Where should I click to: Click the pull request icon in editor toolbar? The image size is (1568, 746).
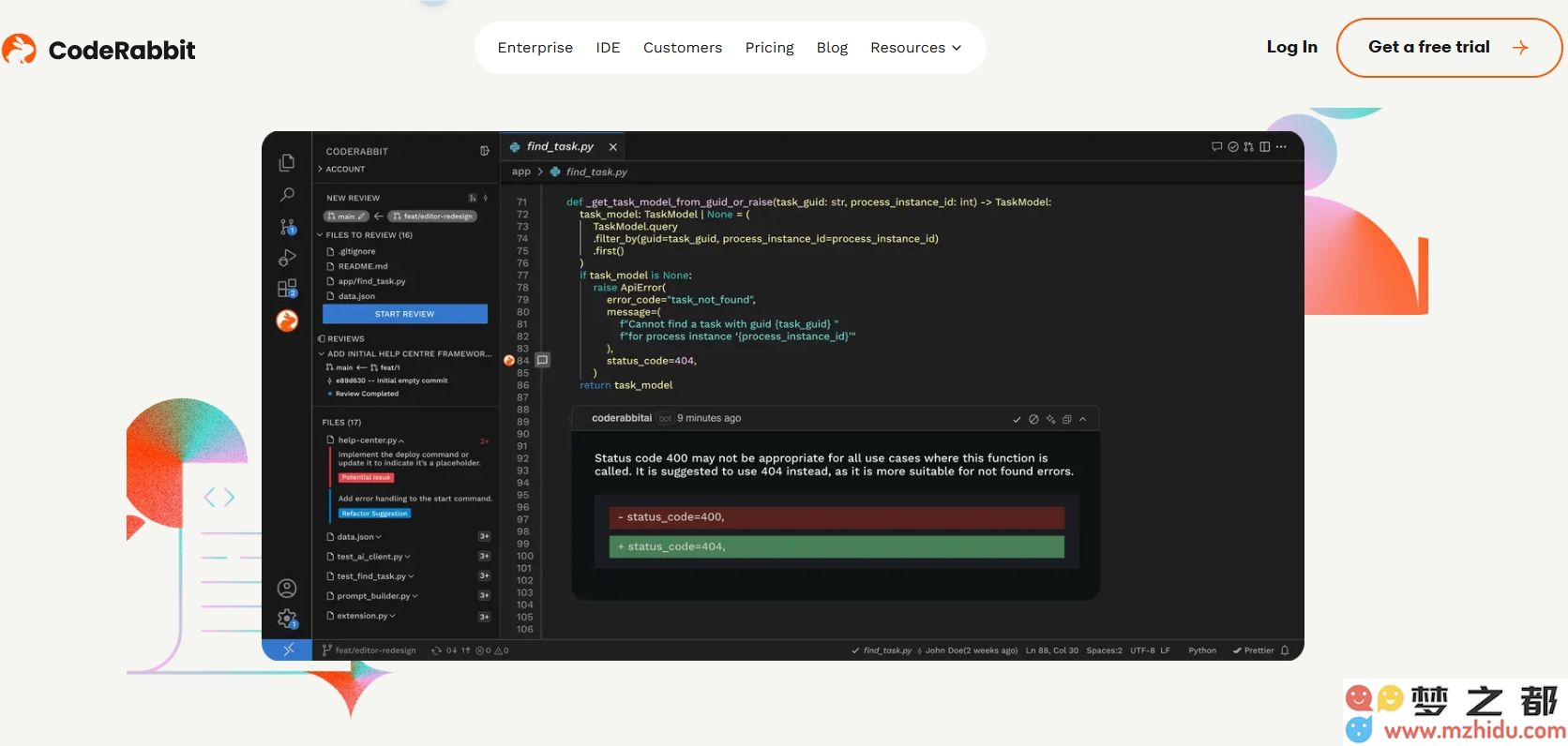tap(1248, 147)
